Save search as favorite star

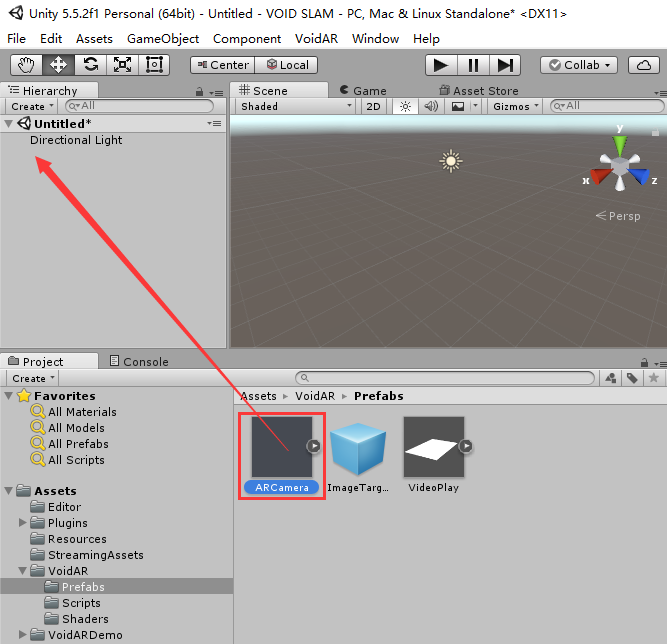tap(654, 378)
